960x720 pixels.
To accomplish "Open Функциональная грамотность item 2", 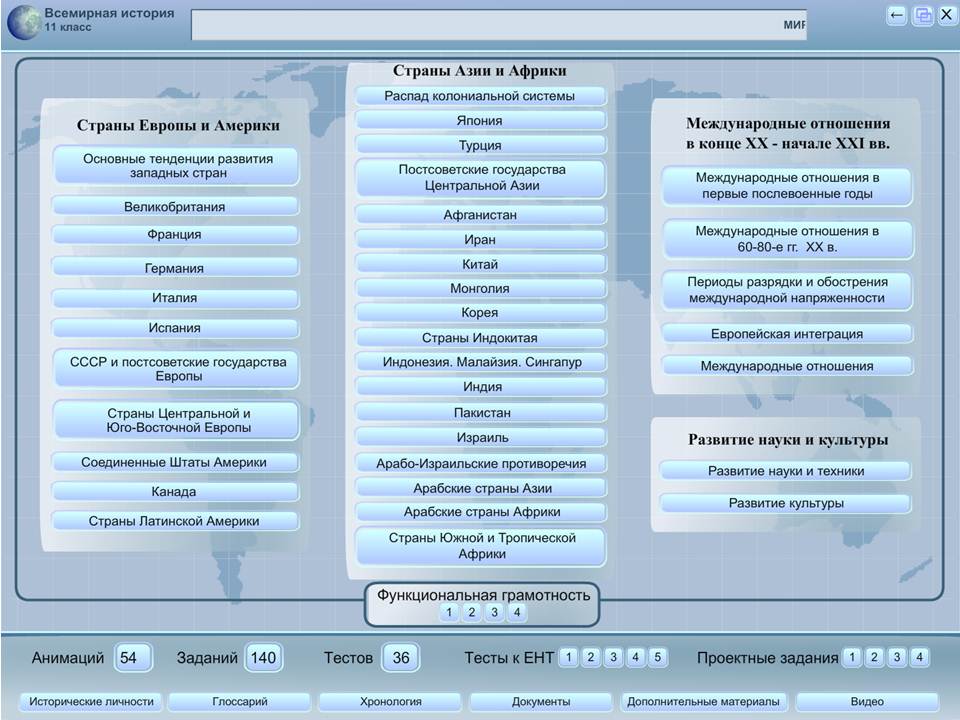I will click(x=471, y=612).
